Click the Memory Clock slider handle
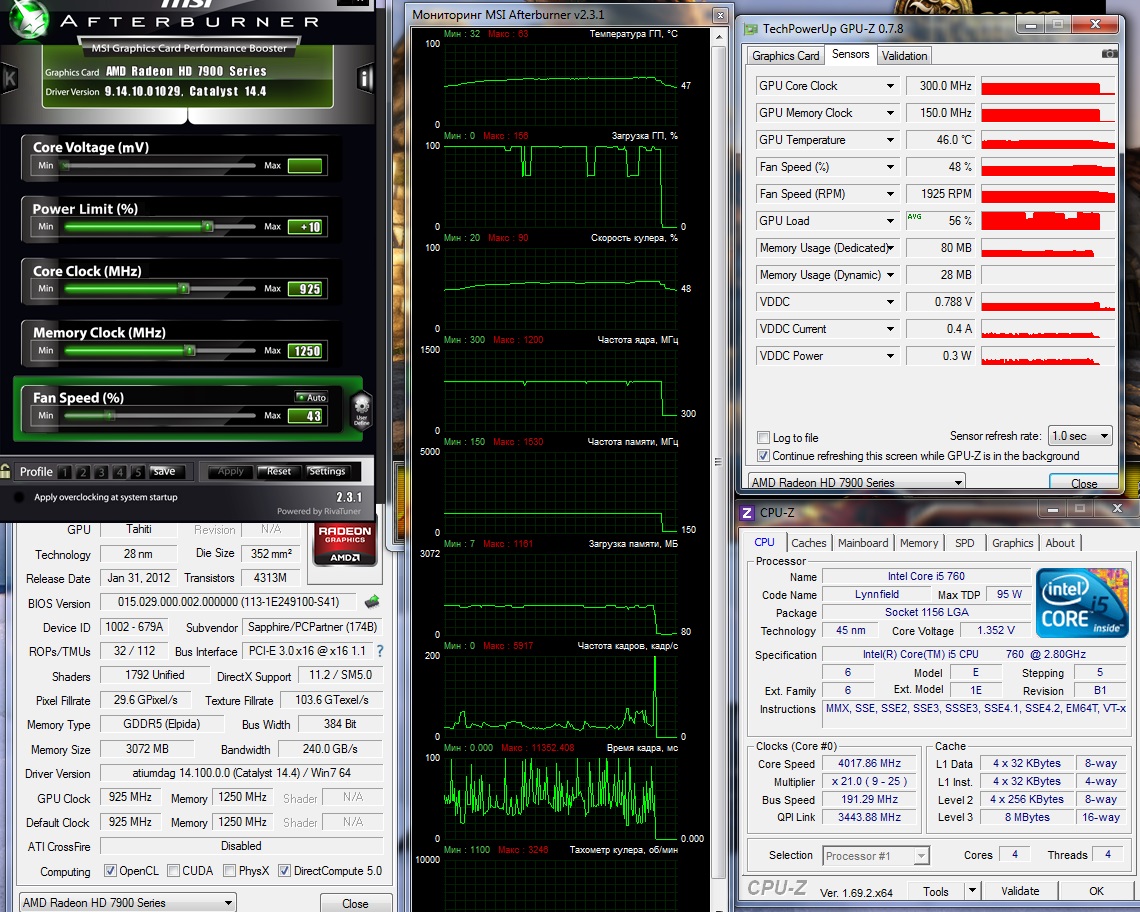 tap(189, 351)
